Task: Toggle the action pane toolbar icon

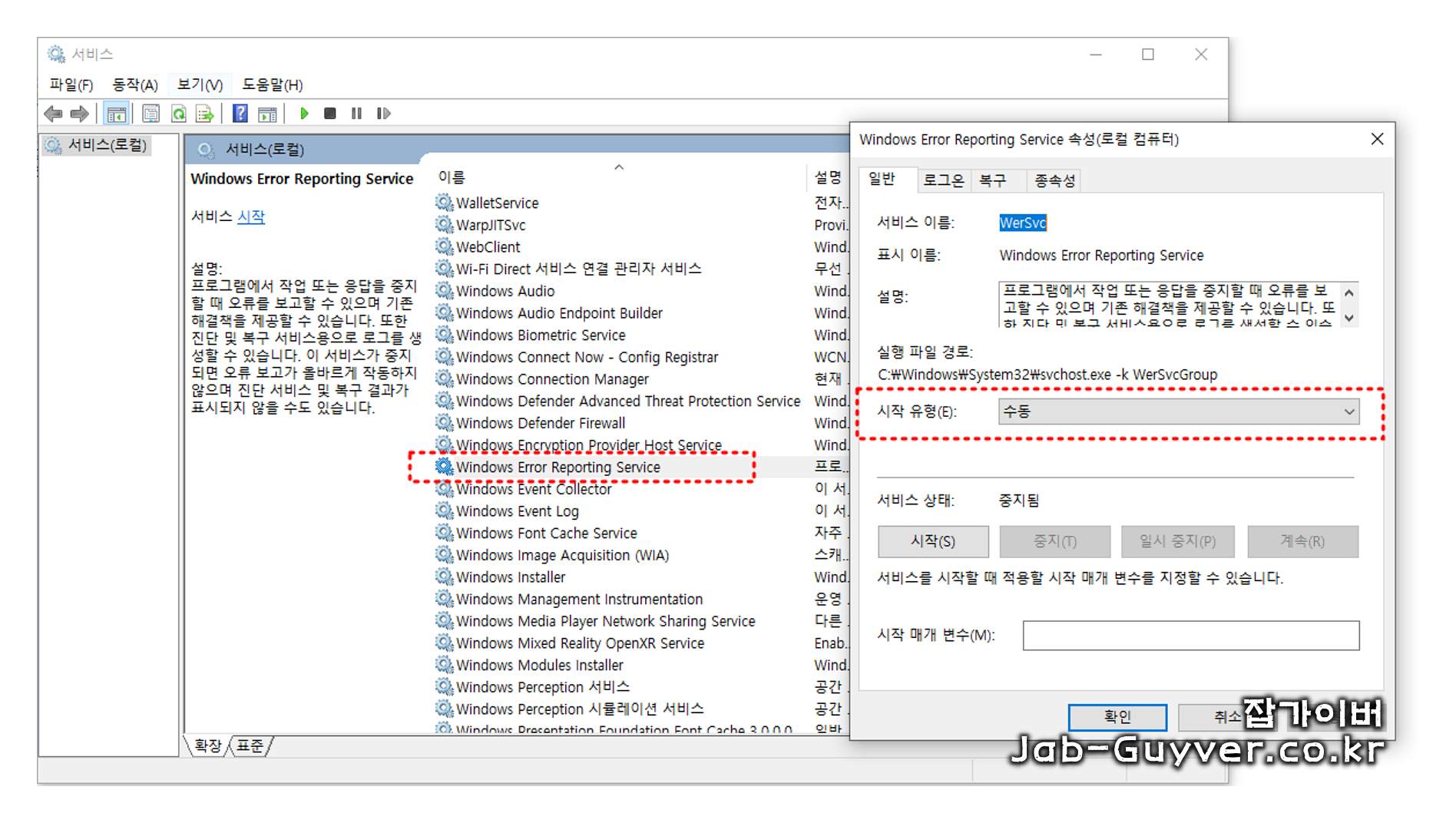Action: coord(267,114)
